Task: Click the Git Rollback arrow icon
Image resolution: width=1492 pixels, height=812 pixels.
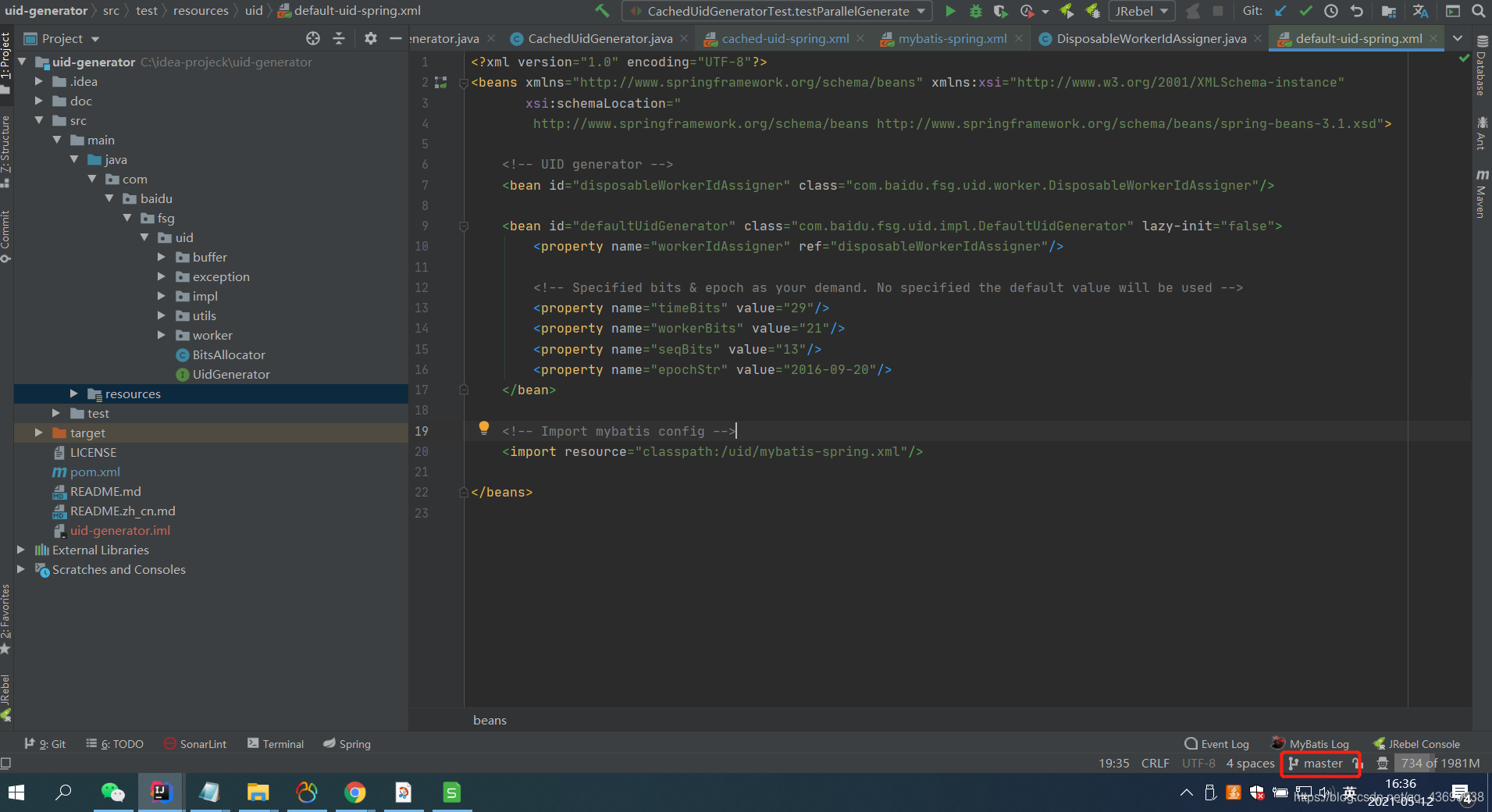Action: coord(1357,11)
